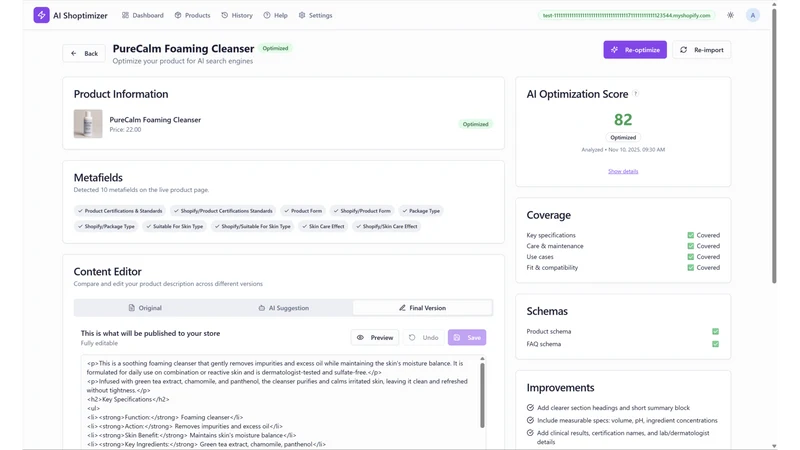Go back with the Back button
Image resolution: width=800 pixels, height=450 pixels.
click(x=84, y=53)
